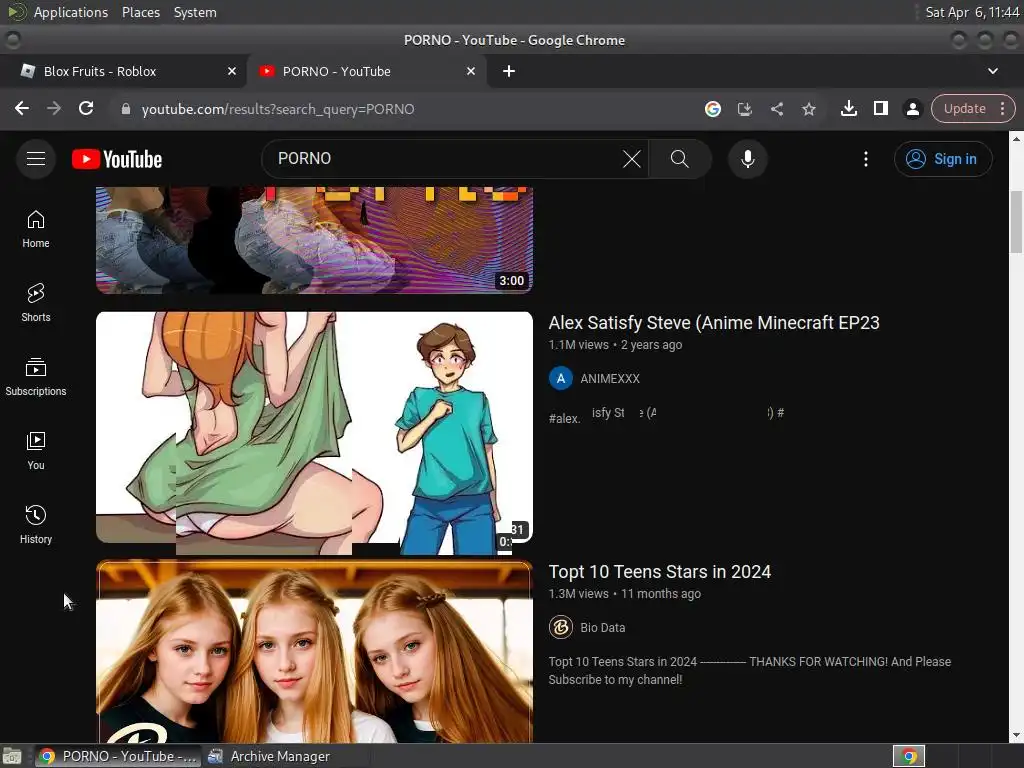The image size is (1024, 768).
Task: Open a new tab with plus button
Action: point(509,71)
